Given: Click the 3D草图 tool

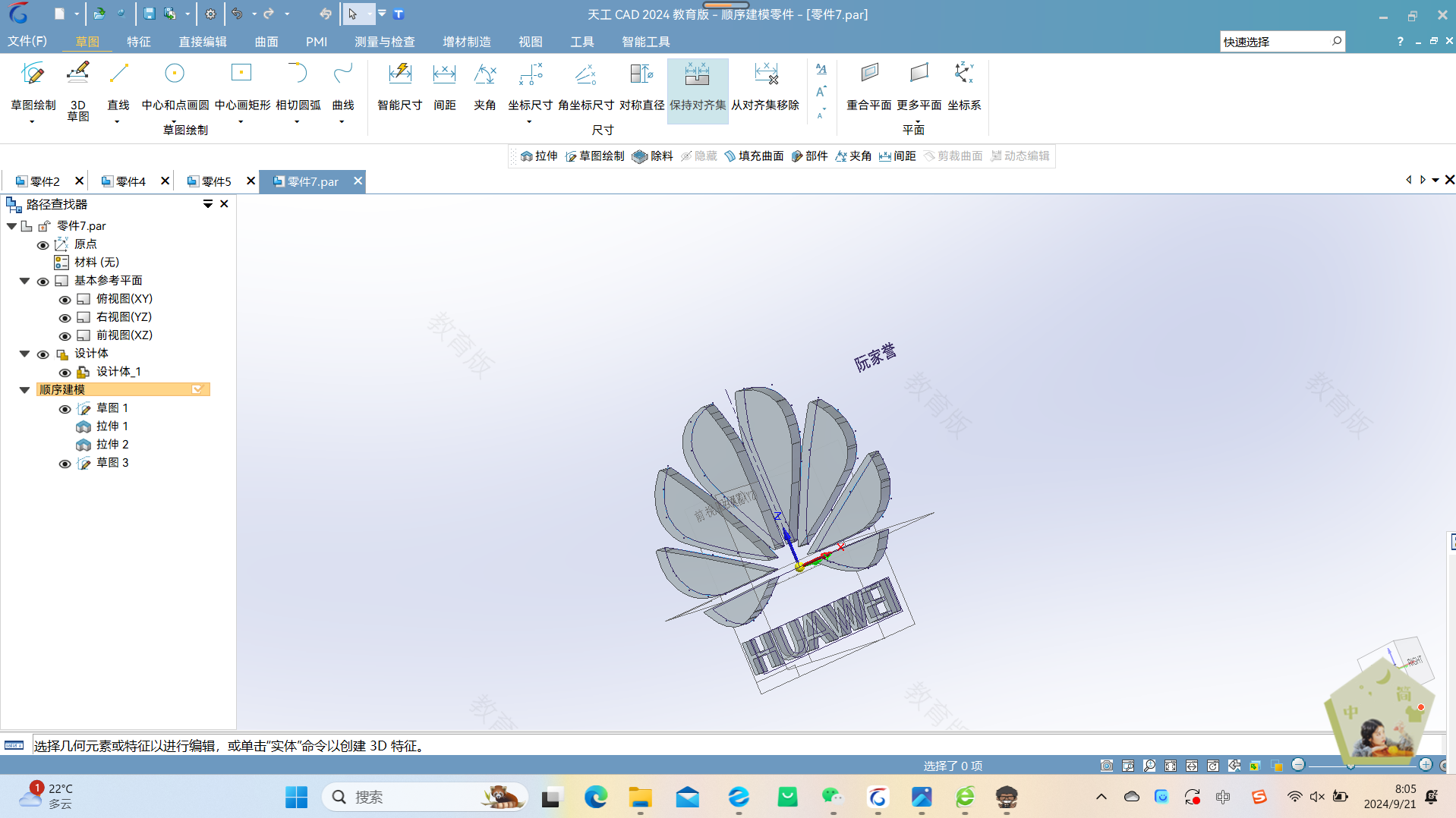Looking at the screenshot, I should [x=77, y=90].
